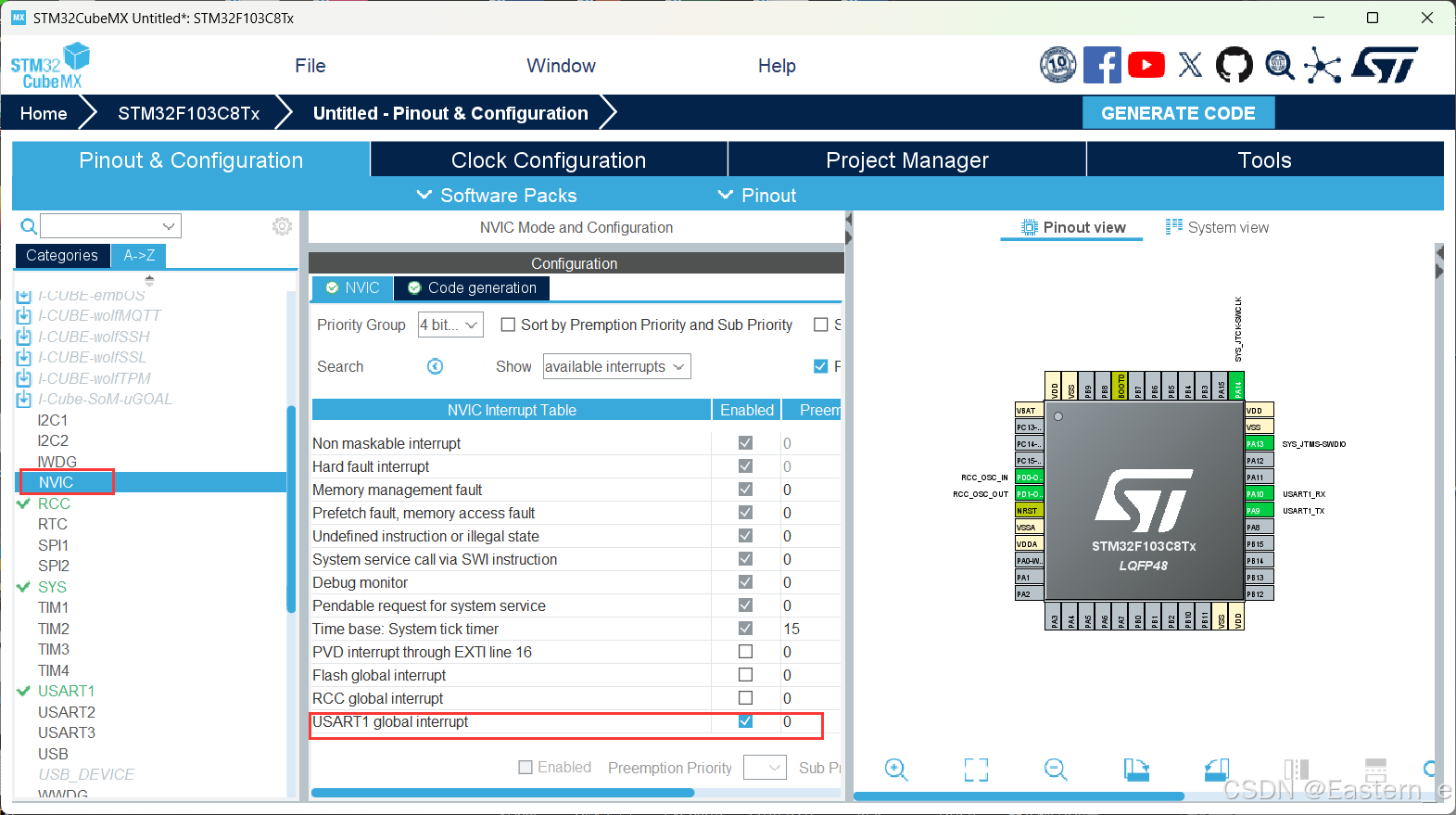Open the File menu
1456x815 pixels.
click(x=310, y=66)
